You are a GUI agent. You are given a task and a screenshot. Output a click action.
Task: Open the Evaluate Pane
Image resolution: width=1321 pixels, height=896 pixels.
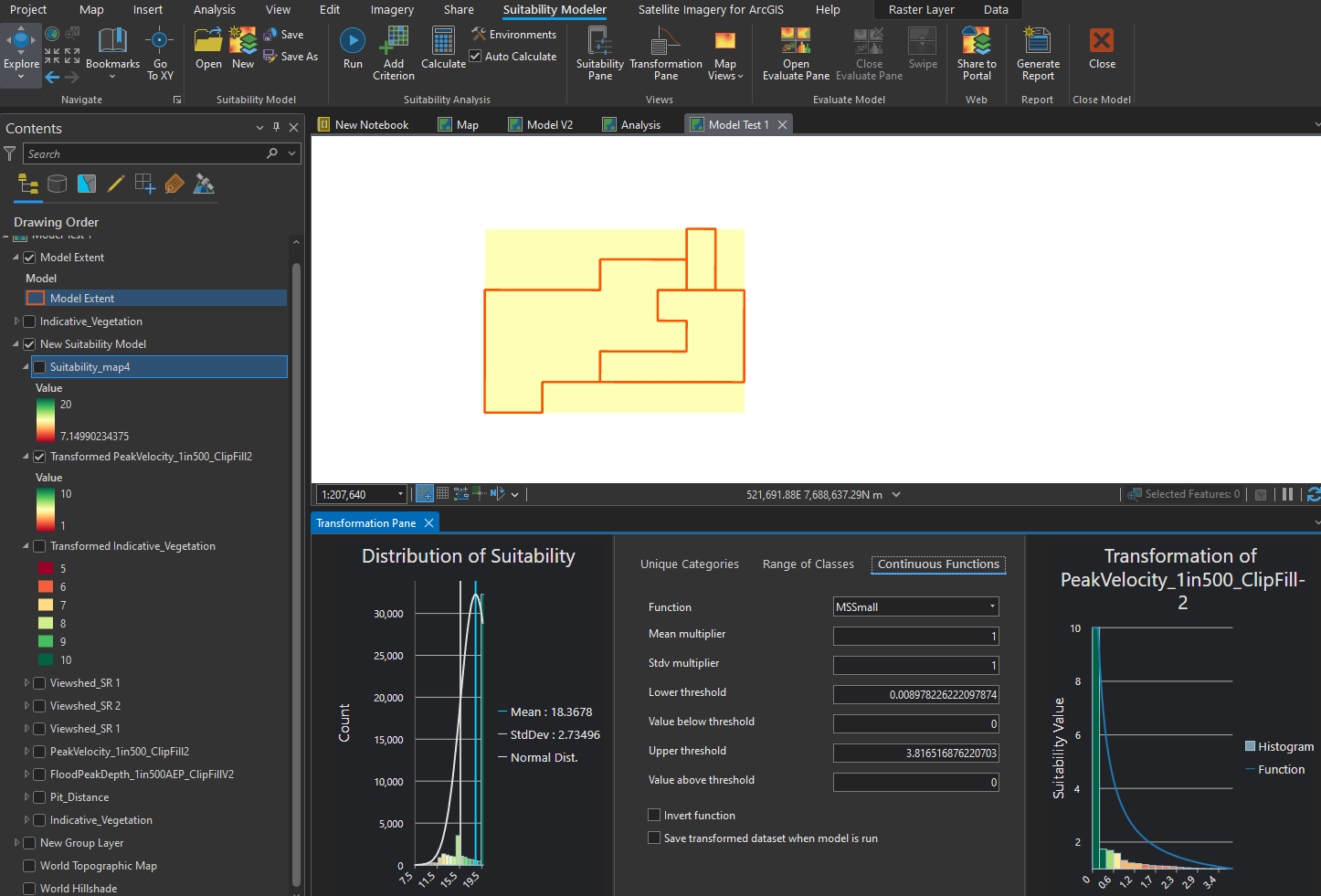796,53
